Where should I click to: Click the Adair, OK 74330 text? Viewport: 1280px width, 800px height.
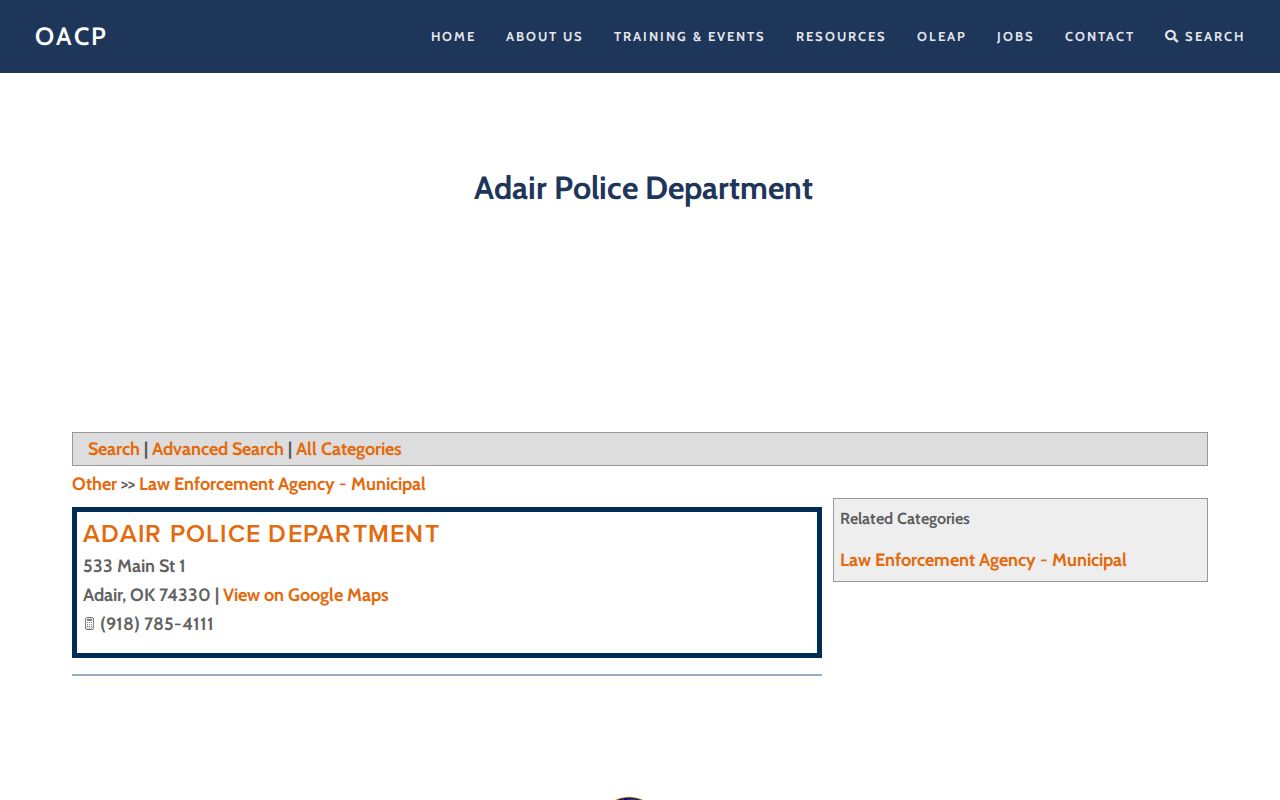coord(147,595)
